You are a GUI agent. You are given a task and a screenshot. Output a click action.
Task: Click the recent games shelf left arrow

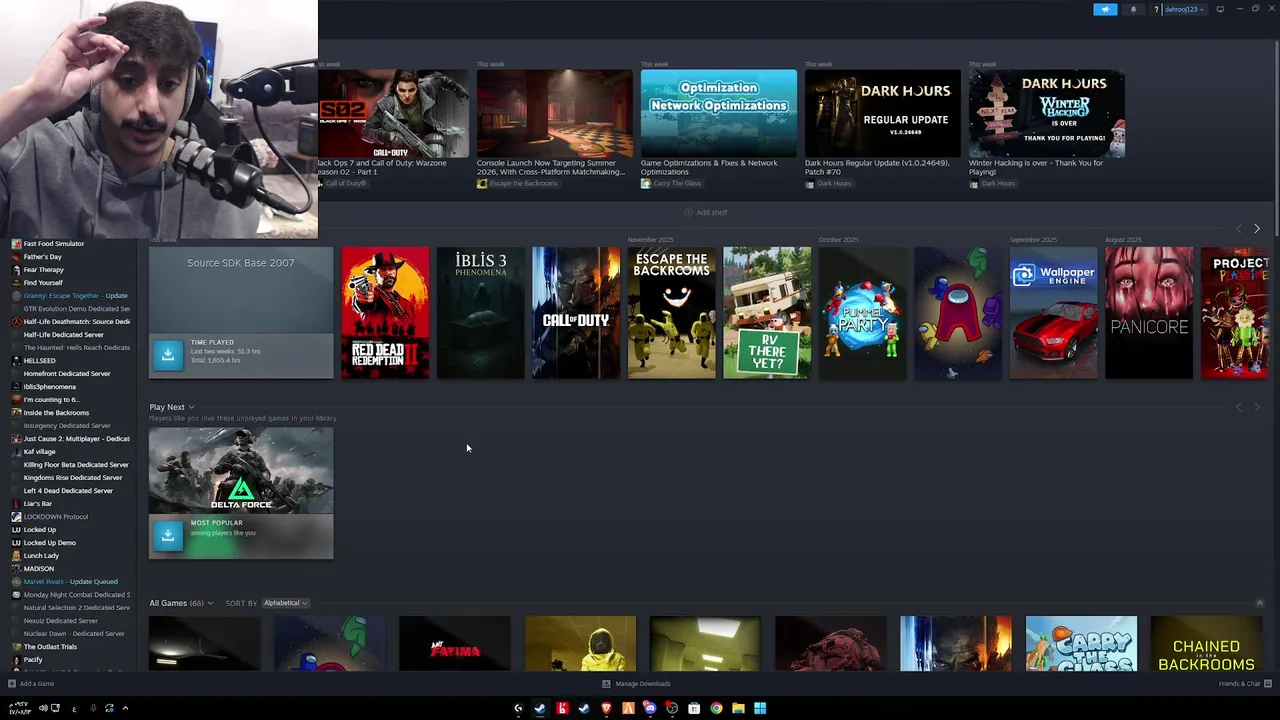1239,229
